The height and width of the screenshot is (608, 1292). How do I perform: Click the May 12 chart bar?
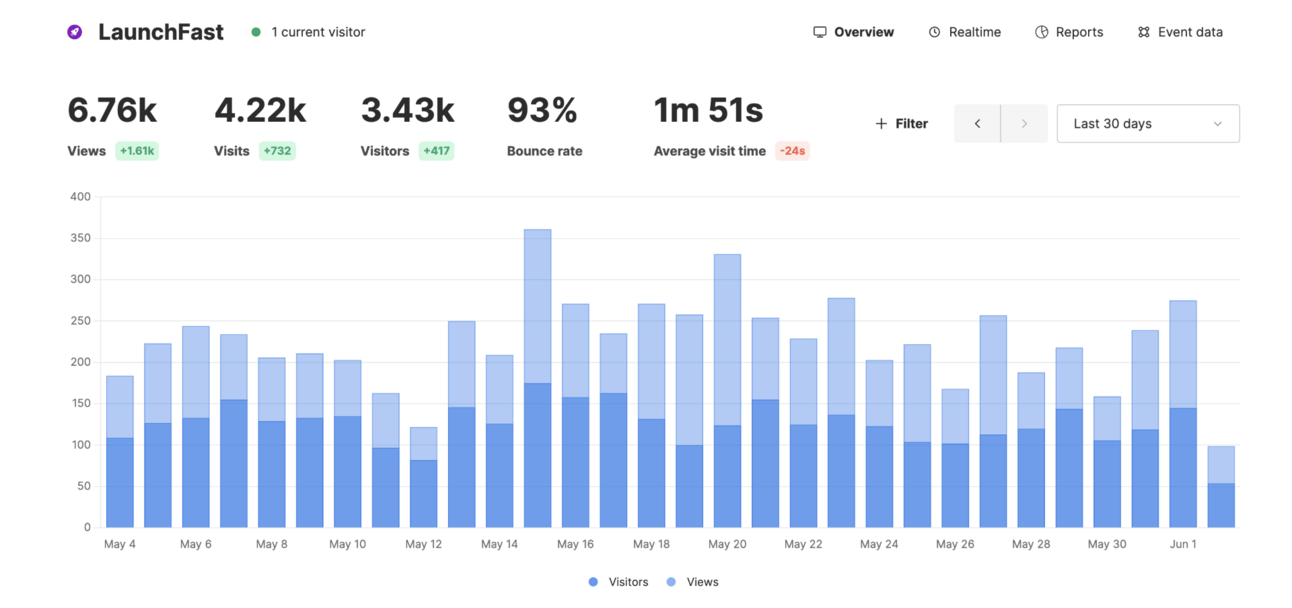point(424,477)
